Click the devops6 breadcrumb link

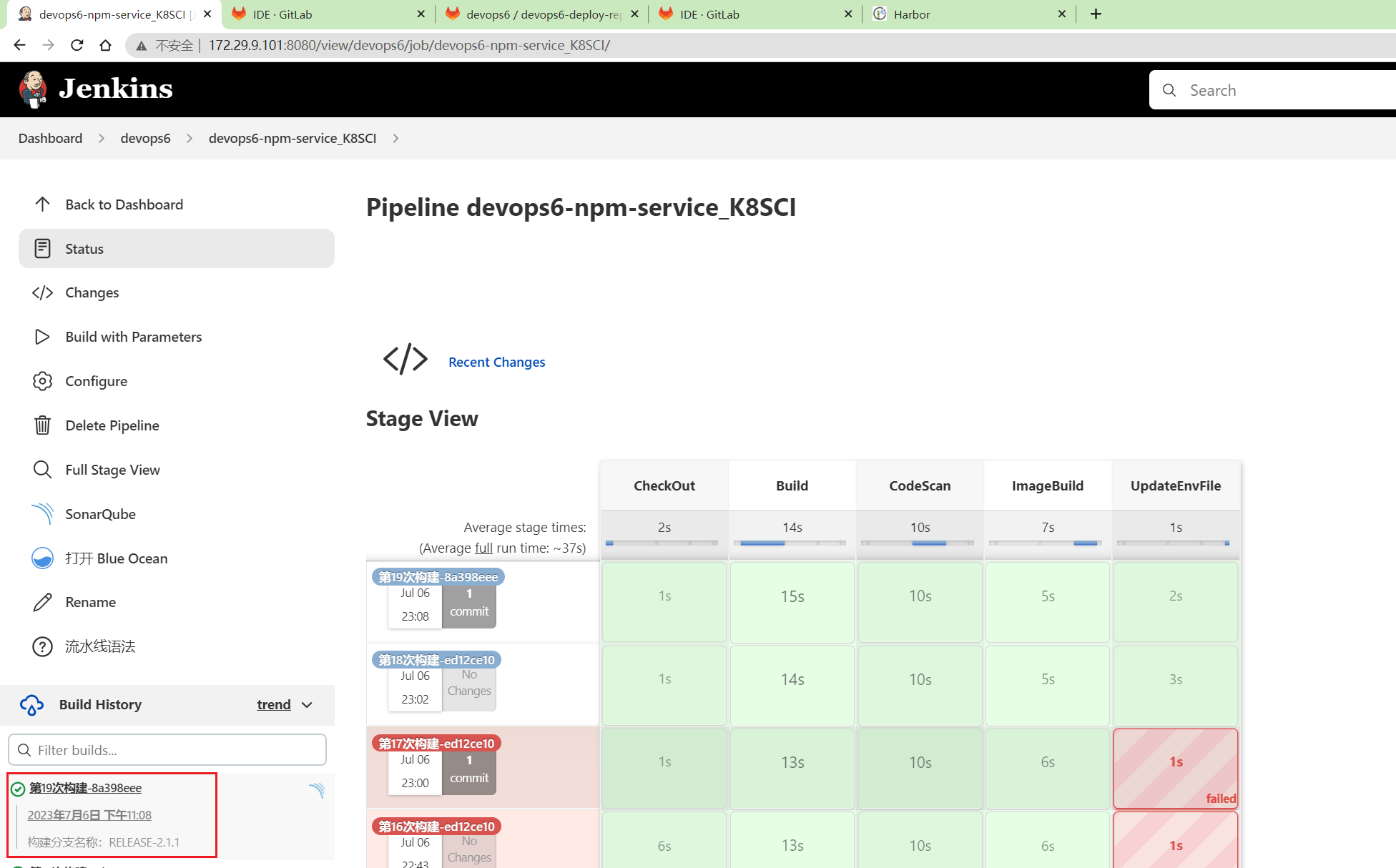(145, 138)
